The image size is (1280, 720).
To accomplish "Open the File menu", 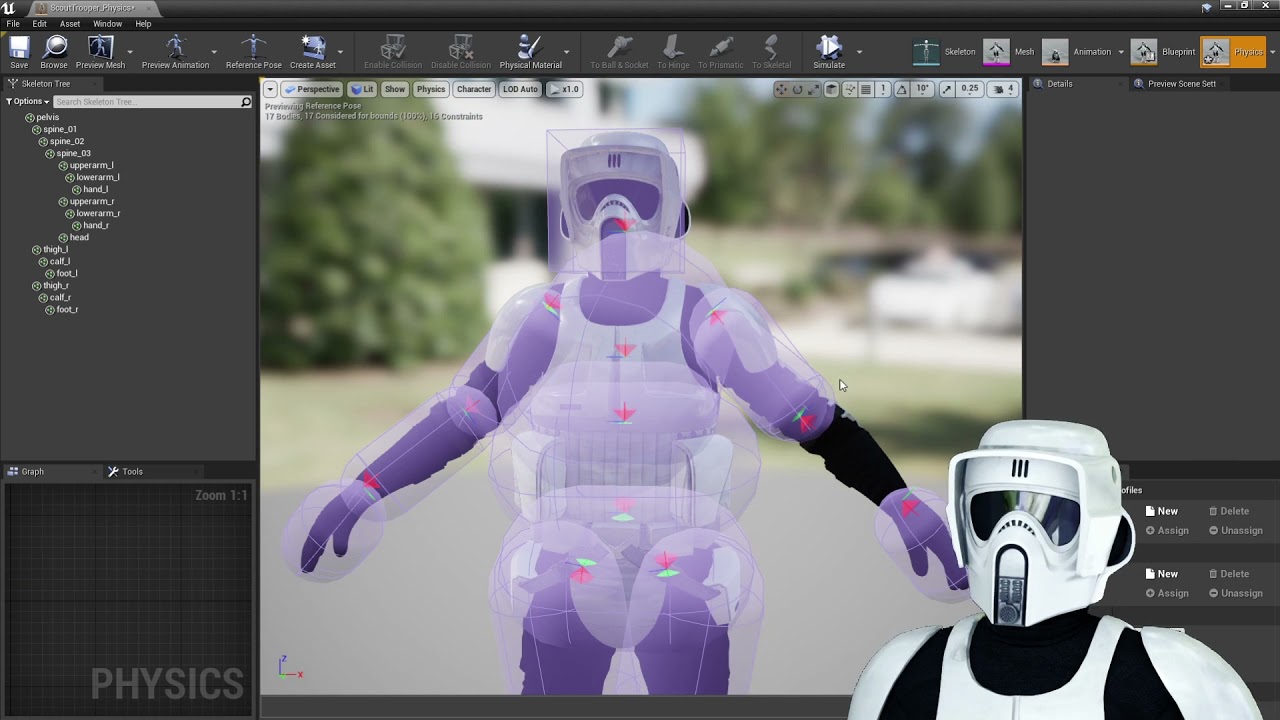I will 13,24.
